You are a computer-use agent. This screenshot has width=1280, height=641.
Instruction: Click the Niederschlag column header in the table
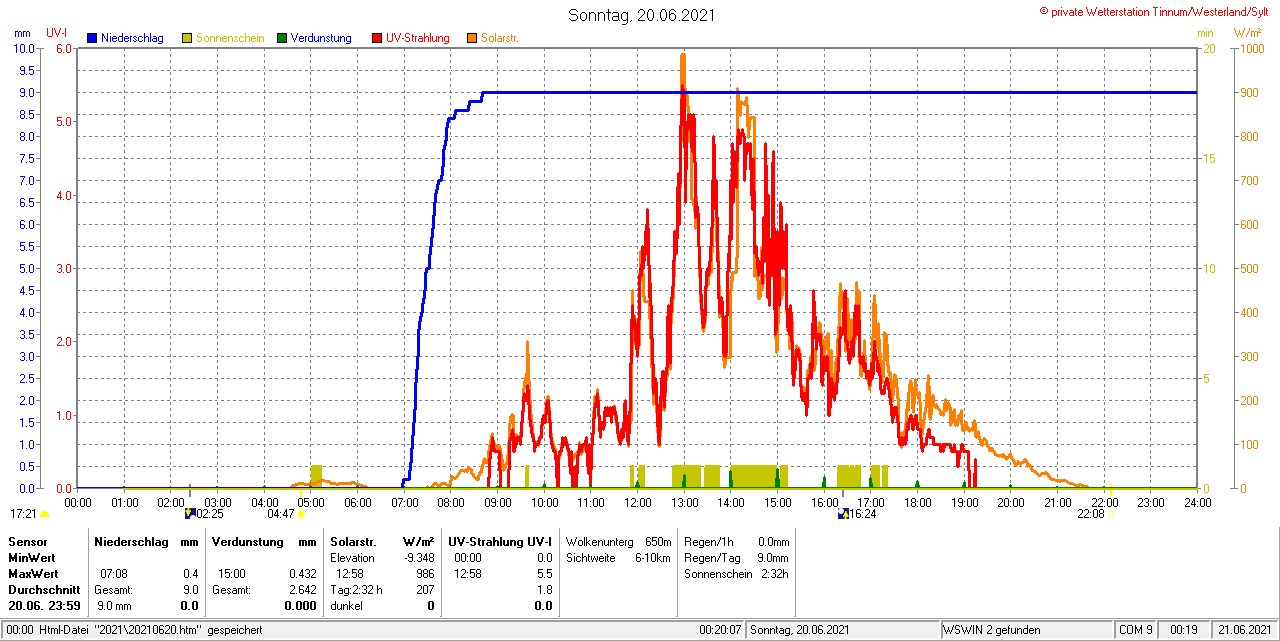coord(129,541)
